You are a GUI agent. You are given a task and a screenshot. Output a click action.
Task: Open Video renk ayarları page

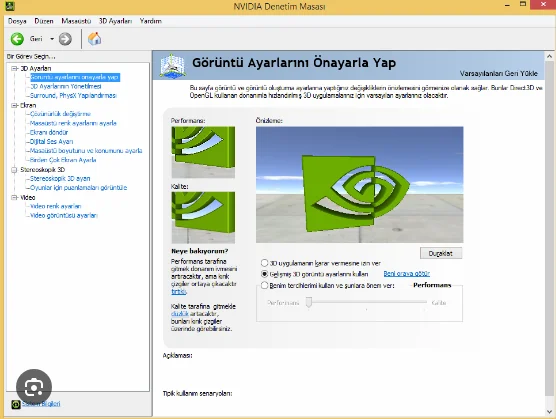(x=56, y=206)
